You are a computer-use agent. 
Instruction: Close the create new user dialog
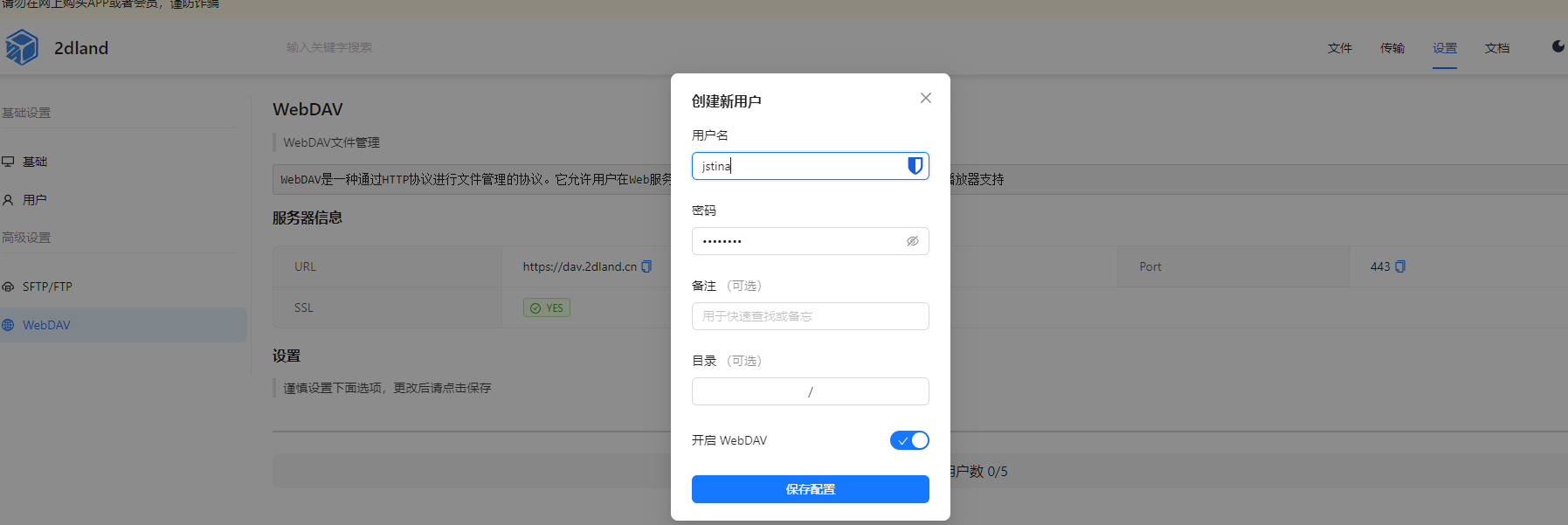tap(926, 98)
